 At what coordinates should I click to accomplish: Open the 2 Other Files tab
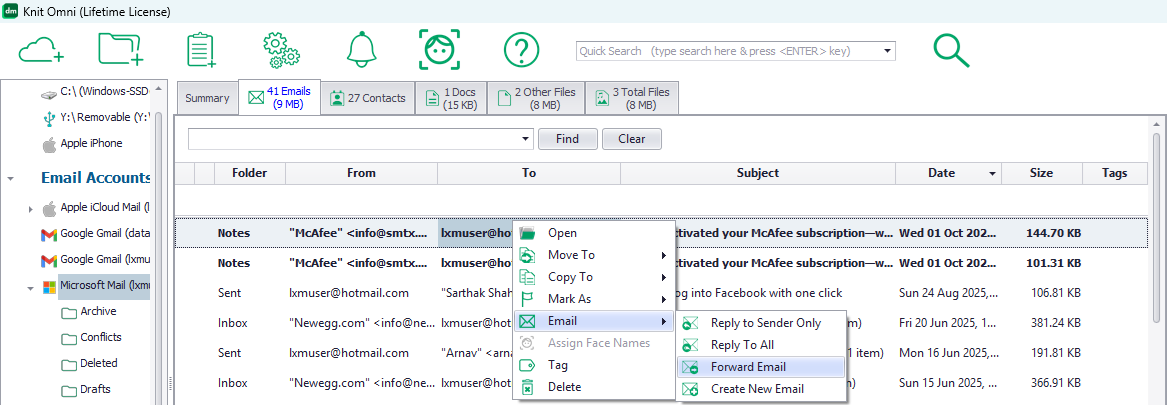click(x=536, y=98)
